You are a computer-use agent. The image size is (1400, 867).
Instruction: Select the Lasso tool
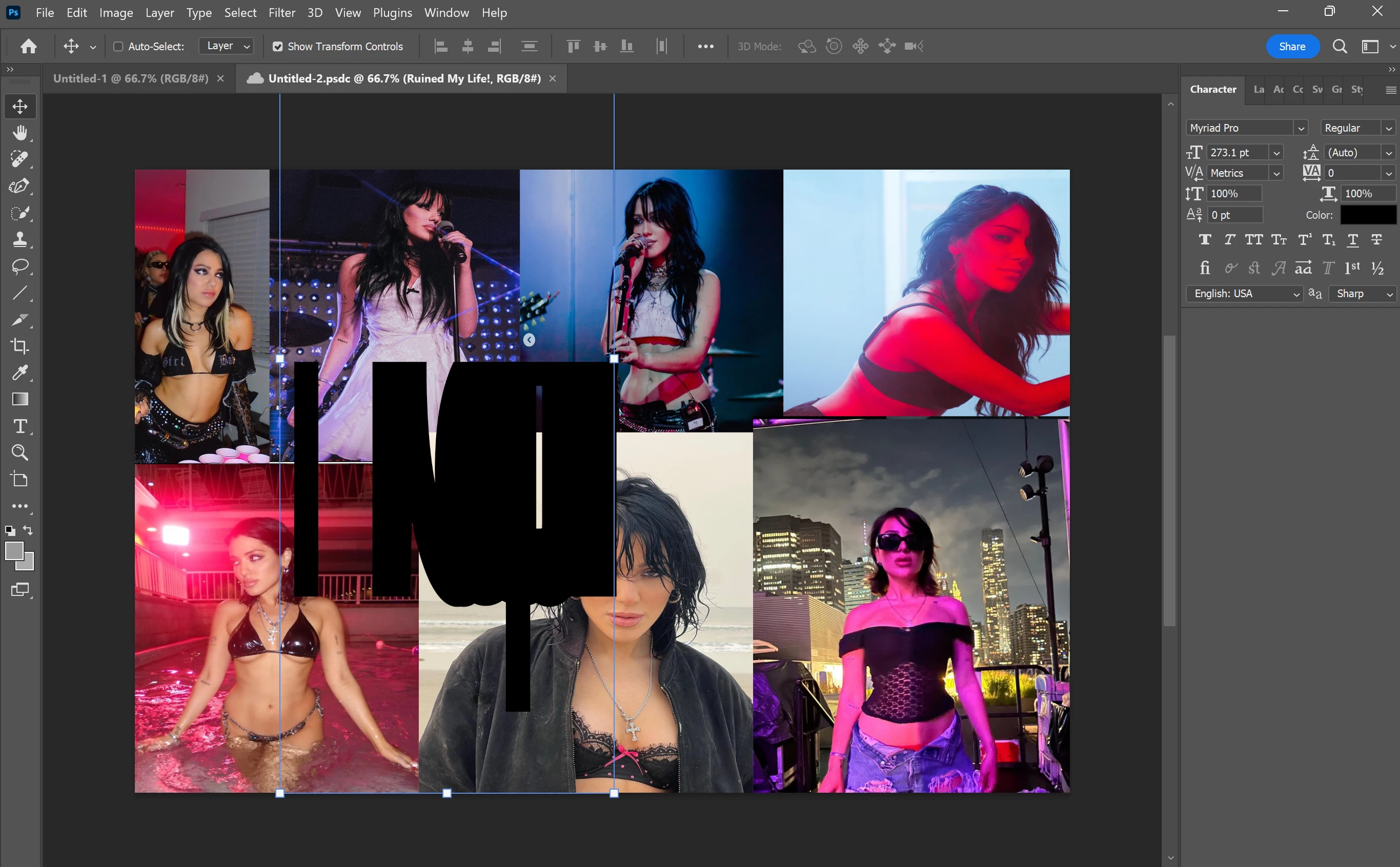coord(20,266)
